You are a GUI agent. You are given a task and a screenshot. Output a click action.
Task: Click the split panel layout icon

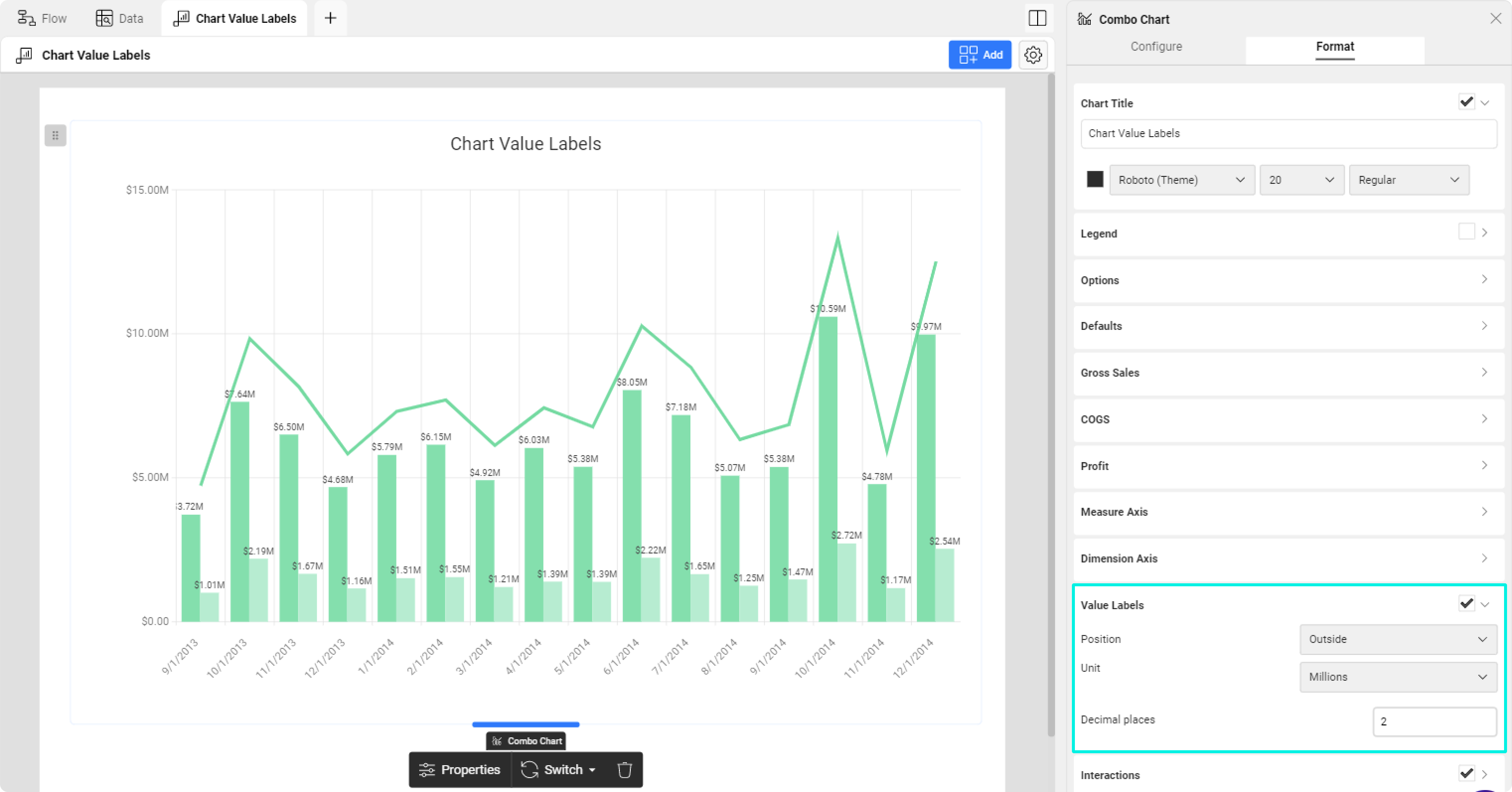click(1037, 18)
